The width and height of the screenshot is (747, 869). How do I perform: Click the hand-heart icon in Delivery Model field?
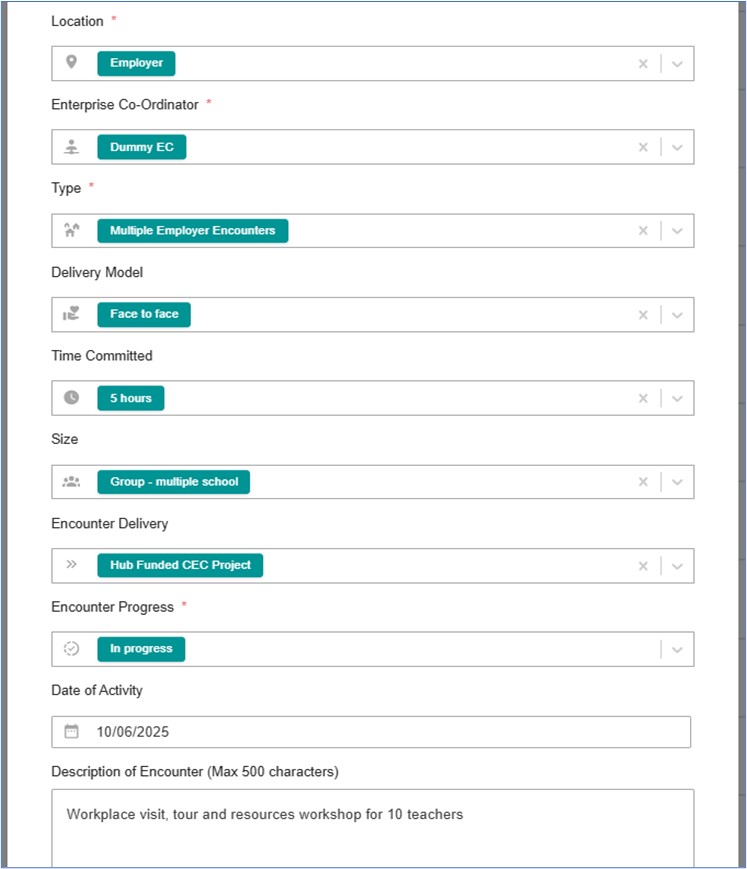(x=71, y=314)
